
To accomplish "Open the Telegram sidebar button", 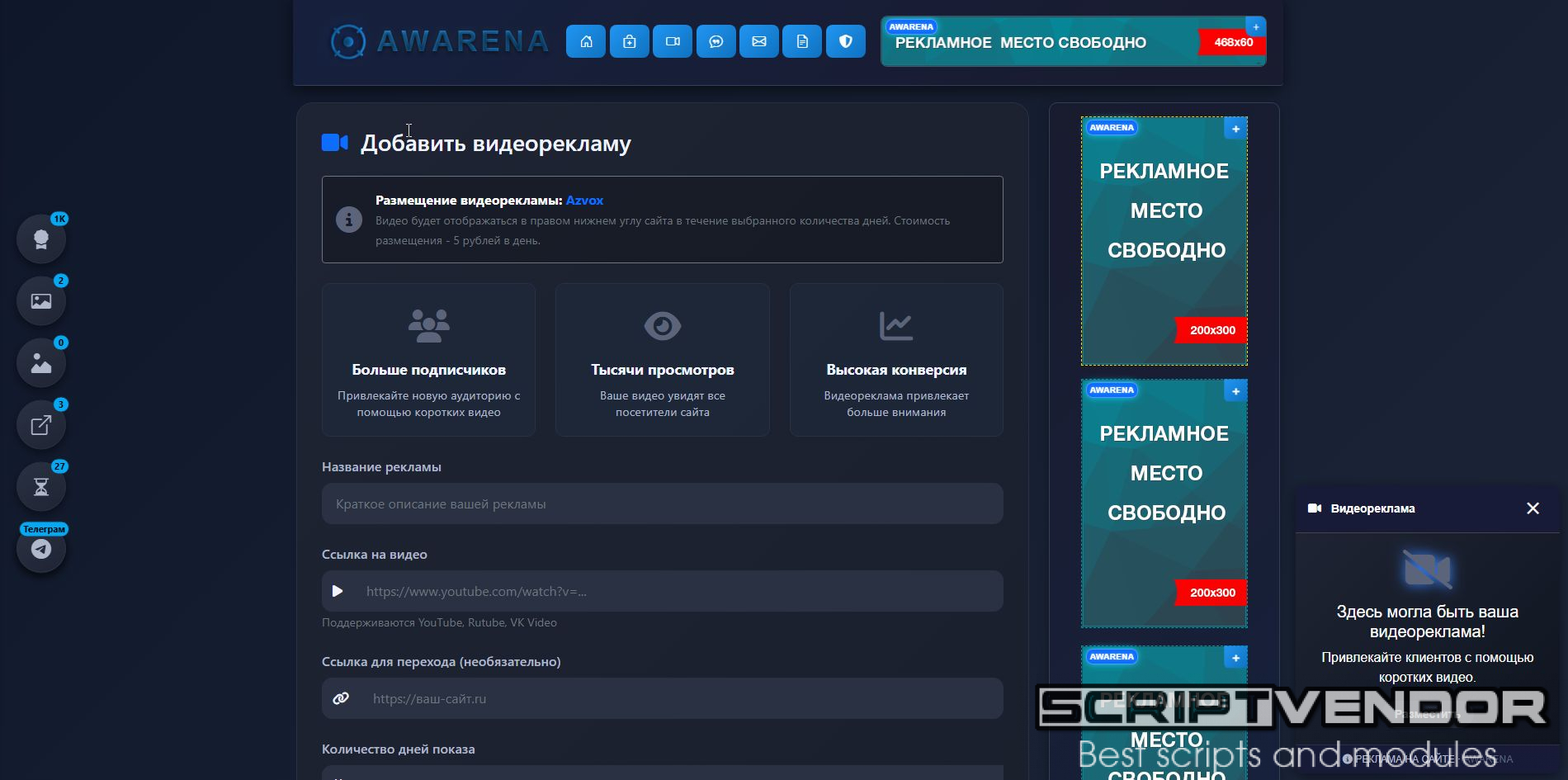I will tap(41, 549).
